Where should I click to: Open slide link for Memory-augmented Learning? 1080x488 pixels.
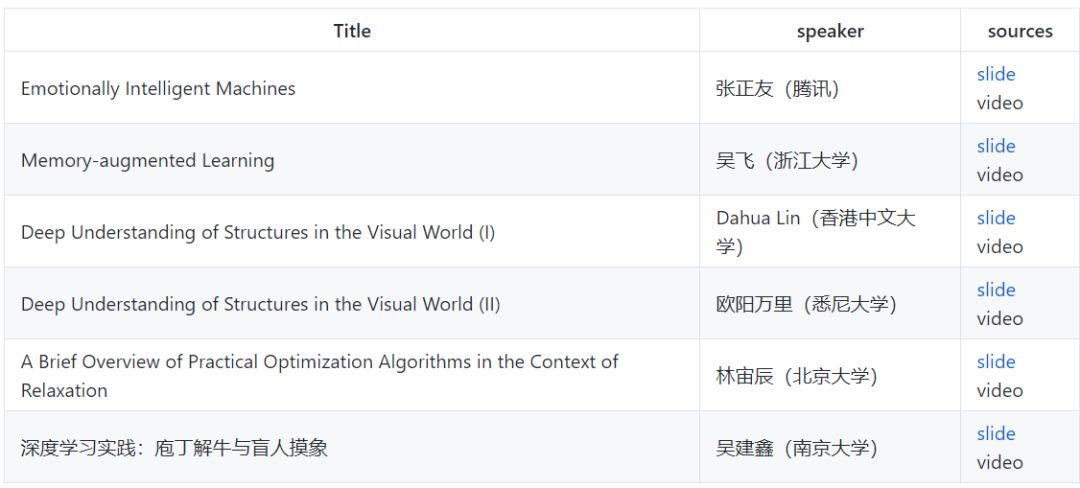tap(995, 146)
